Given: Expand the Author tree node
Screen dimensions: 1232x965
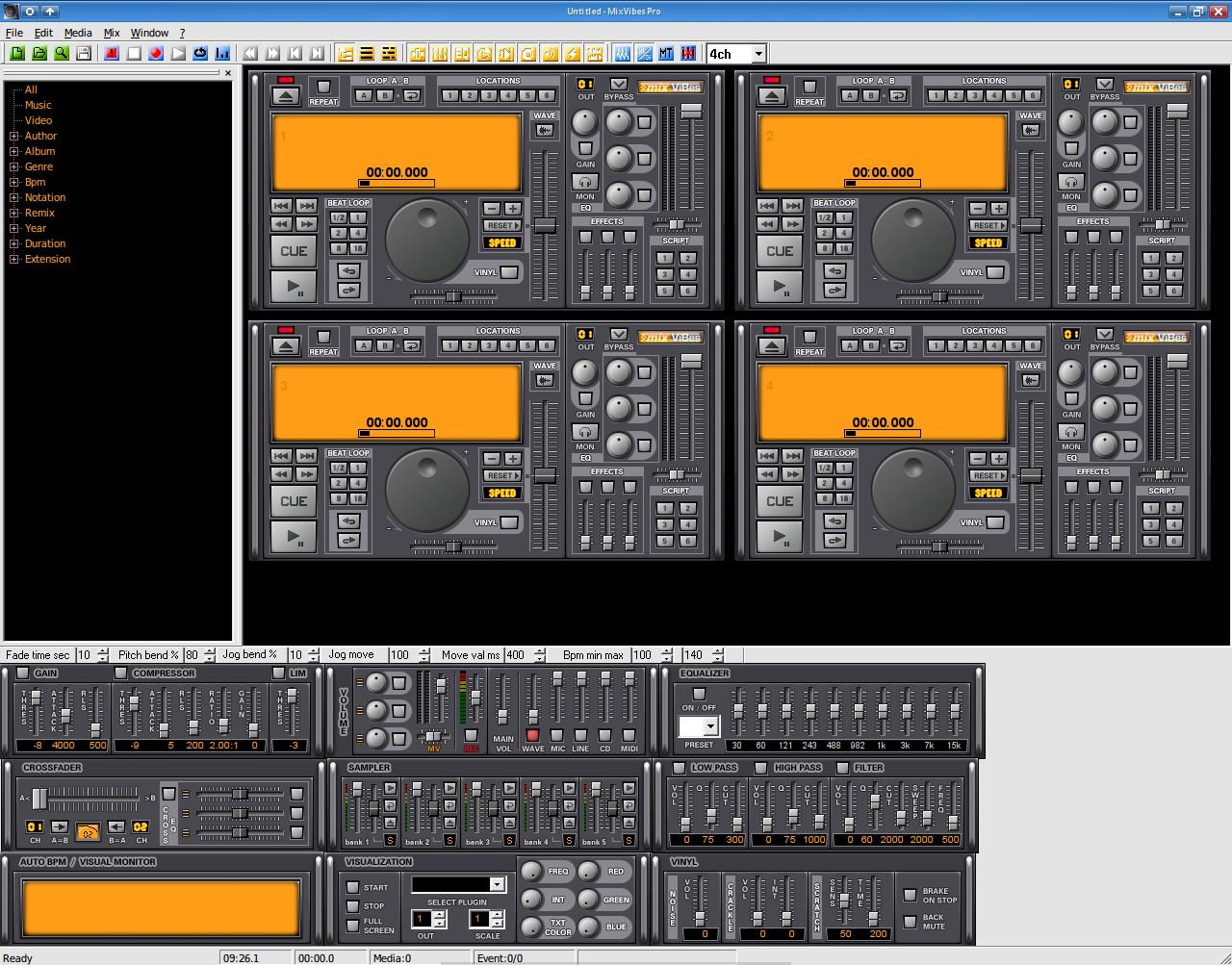Looking at the screenshot, I should pyautogui.click(x=14, y=136).
